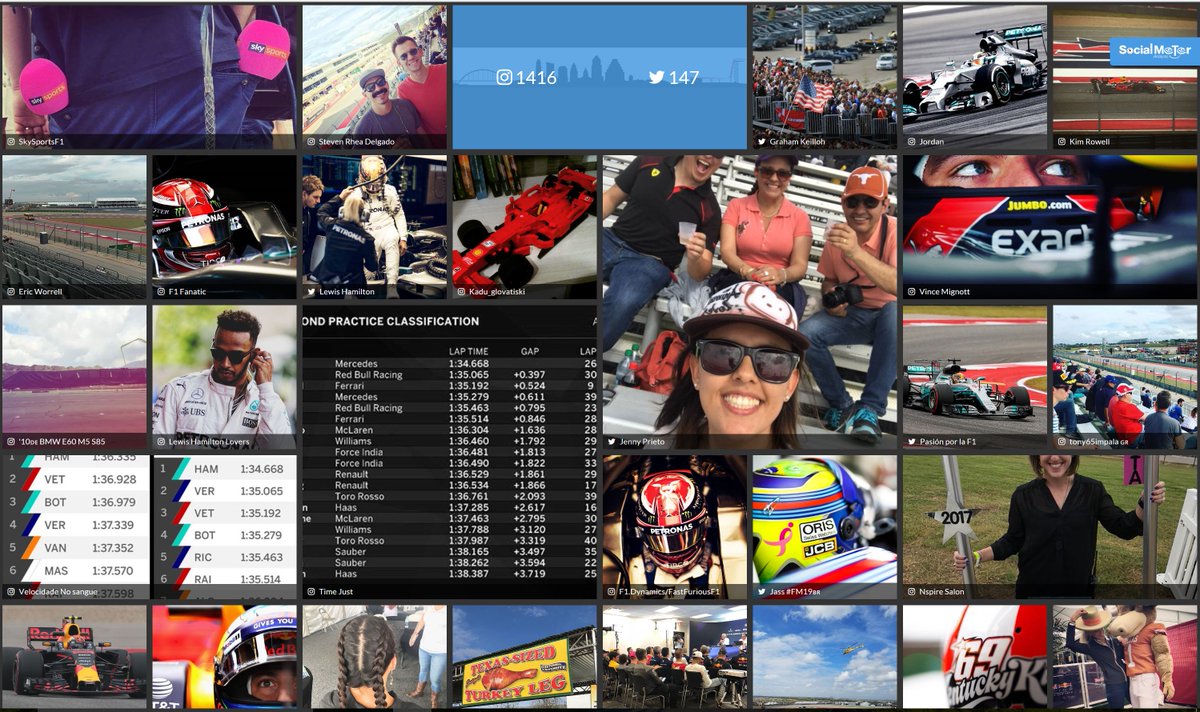Click the Twitter icon next to Graham Keilloh

click(x=761, y=142)
